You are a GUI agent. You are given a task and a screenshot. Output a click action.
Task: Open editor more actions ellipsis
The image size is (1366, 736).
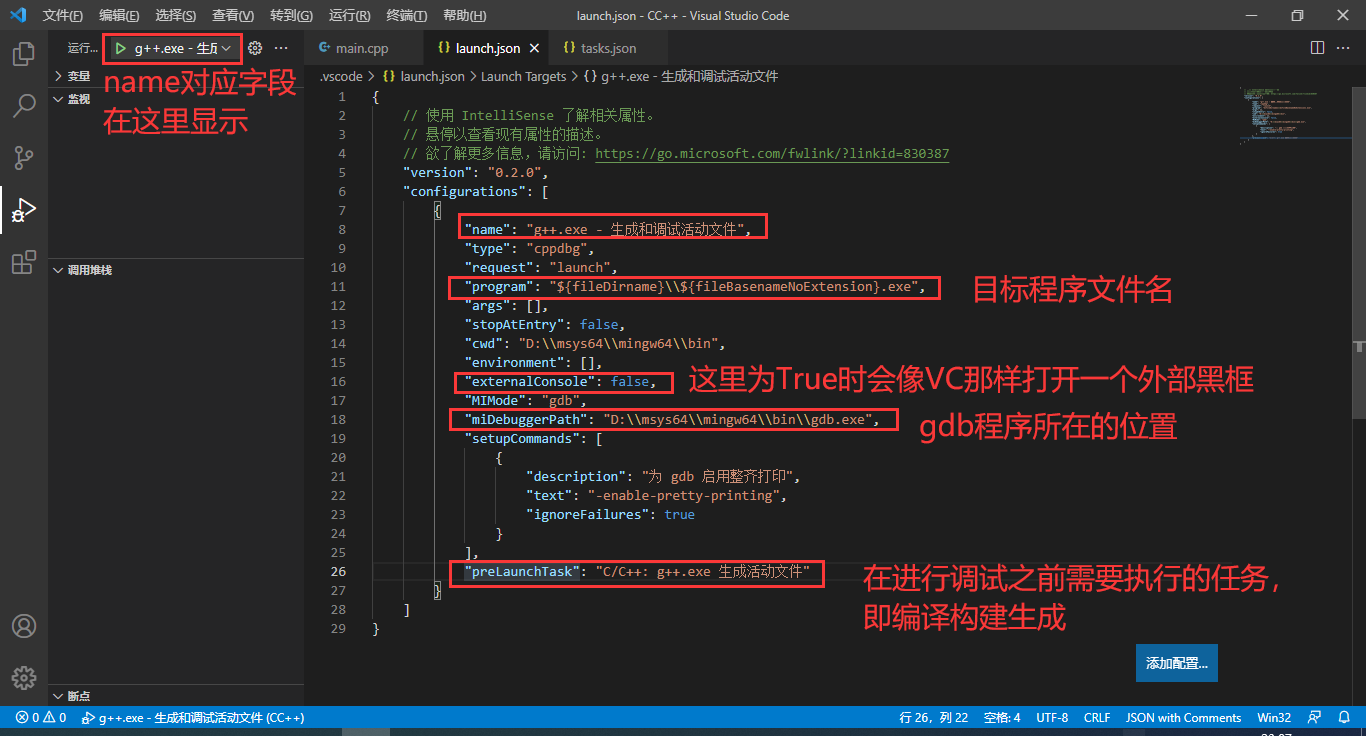coord(1345,48)
